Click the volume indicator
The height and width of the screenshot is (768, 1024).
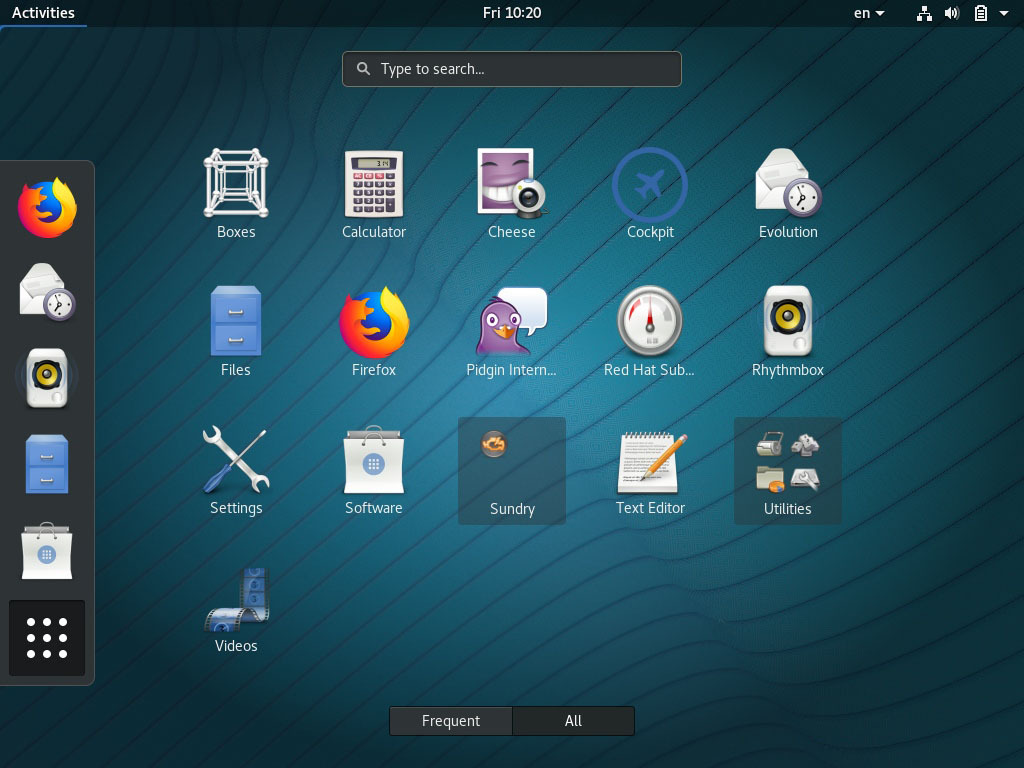pos(951,13)
